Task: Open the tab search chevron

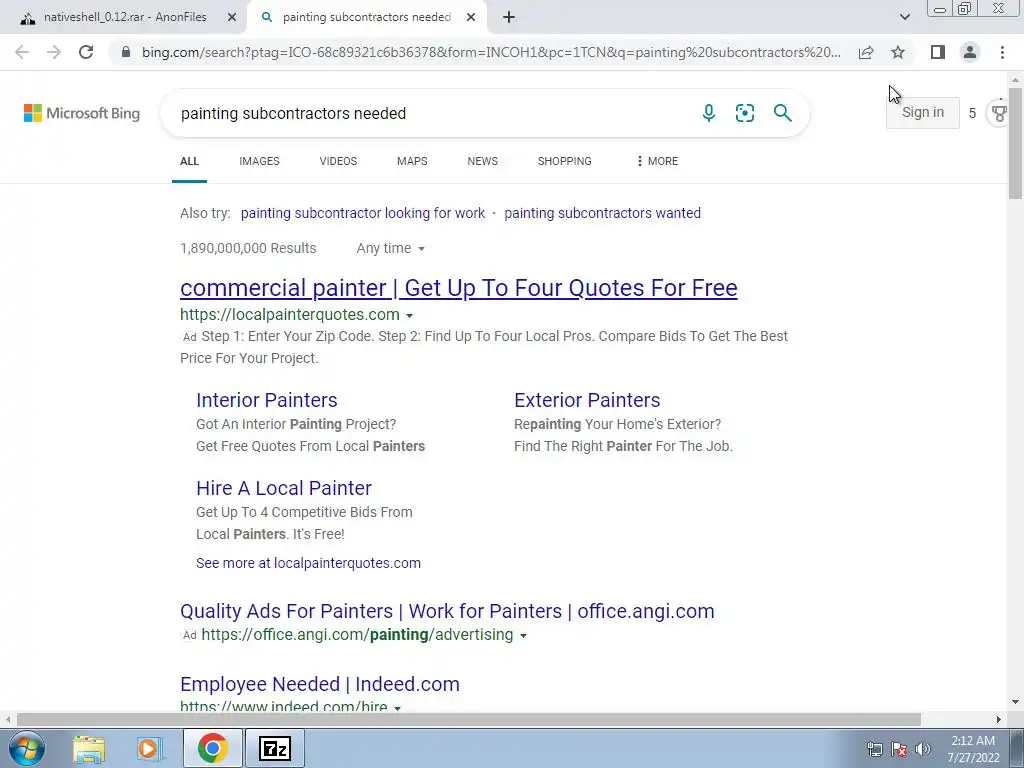Action: point(904,18)
